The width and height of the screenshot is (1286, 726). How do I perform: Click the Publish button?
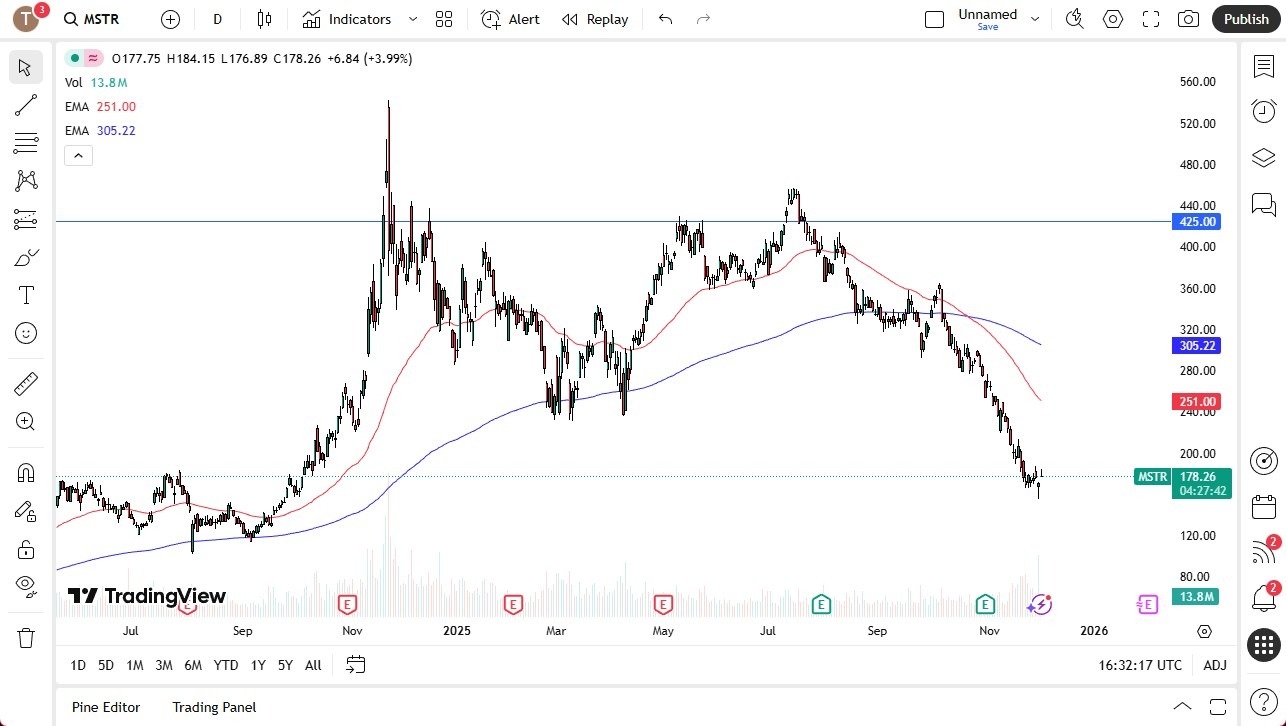tap(1245, 18)
